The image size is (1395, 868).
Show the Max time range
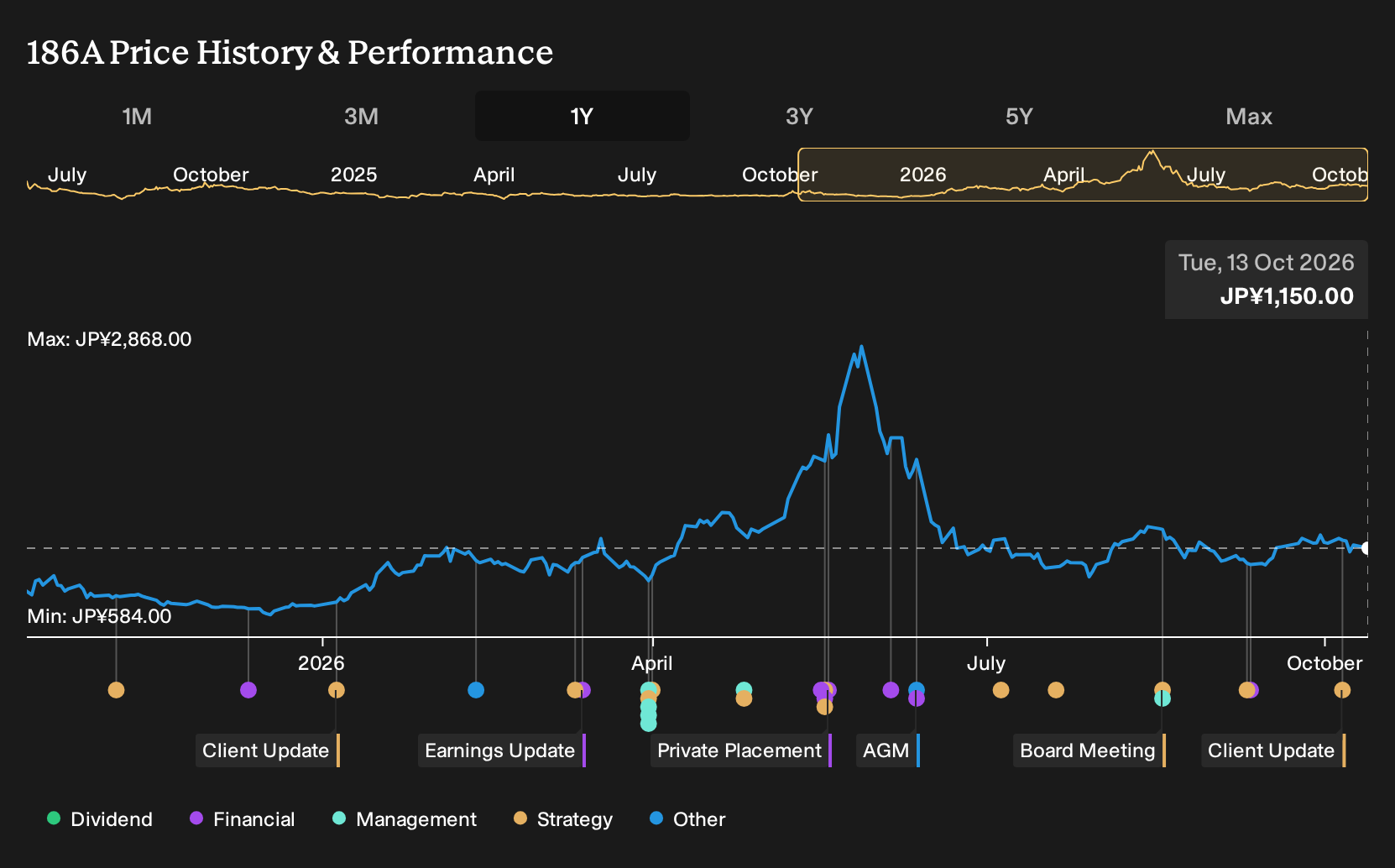coord(1249,116)
